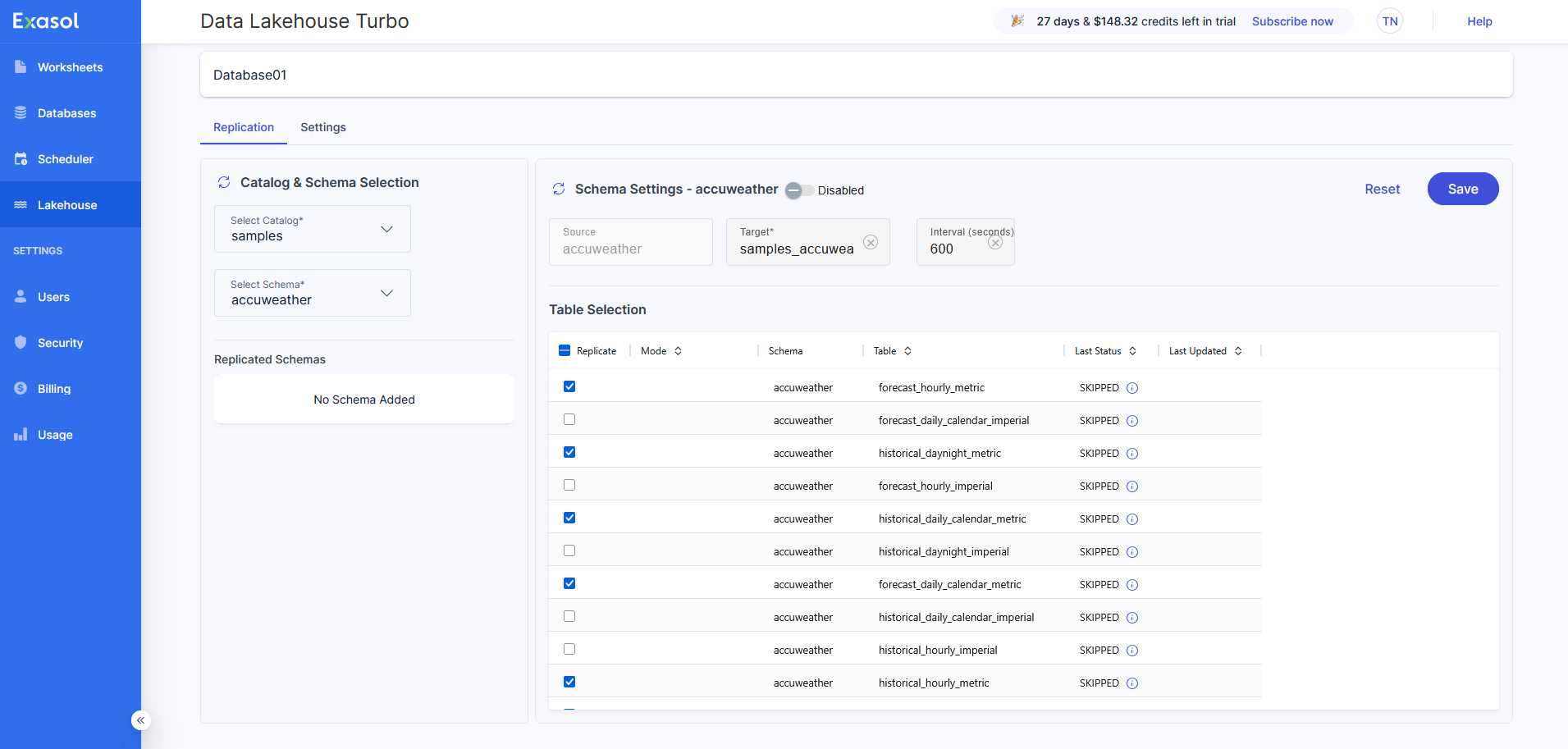The height and width of the screenshot is (749, 1568).
Task: Open the Select Catalog dropdown
Action: click(x=312, y=229)
